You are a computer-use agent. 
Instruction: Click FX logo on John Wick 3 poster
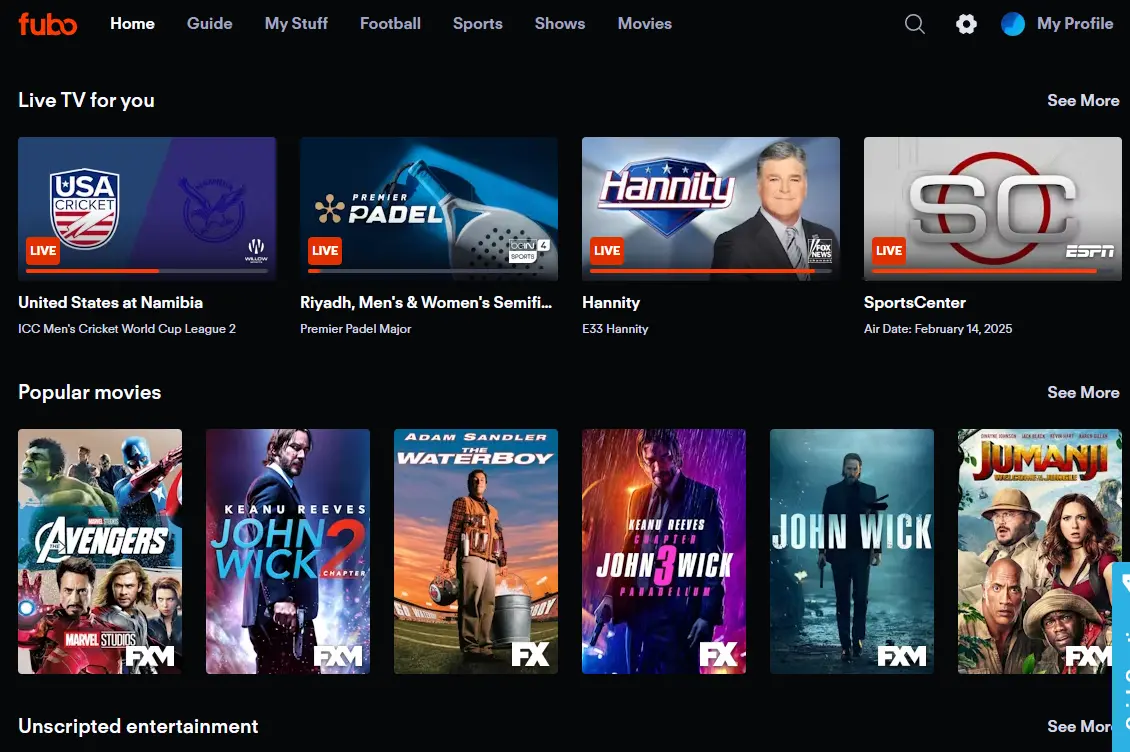tap(719, 654)
